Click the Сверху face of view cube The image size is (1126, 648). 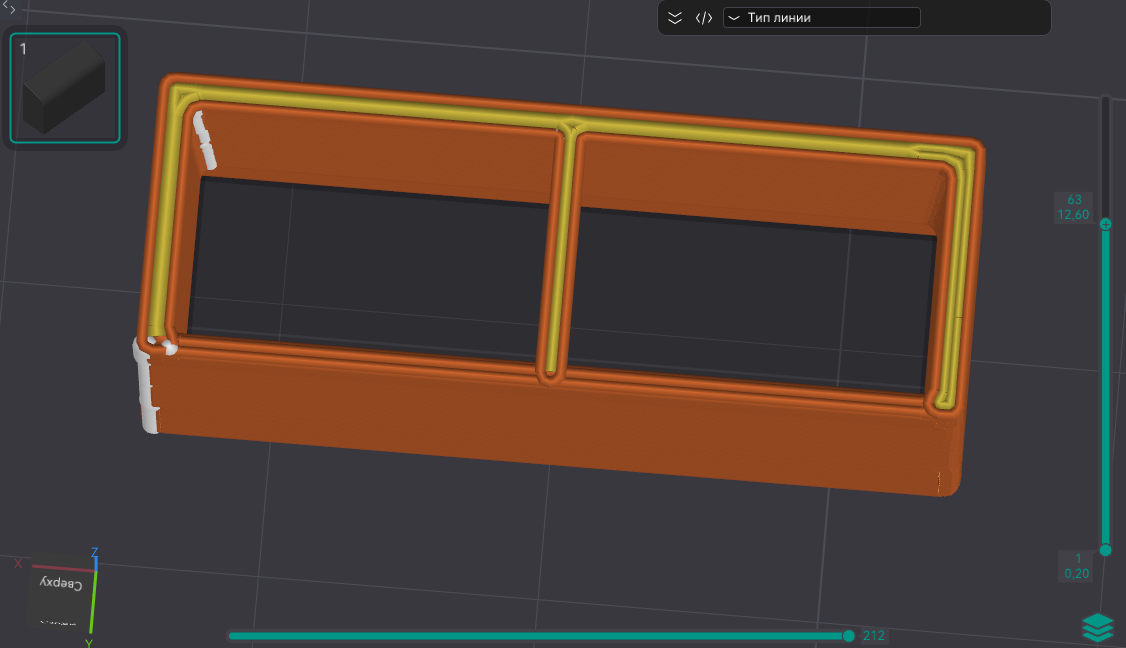(x=61, y=583)
